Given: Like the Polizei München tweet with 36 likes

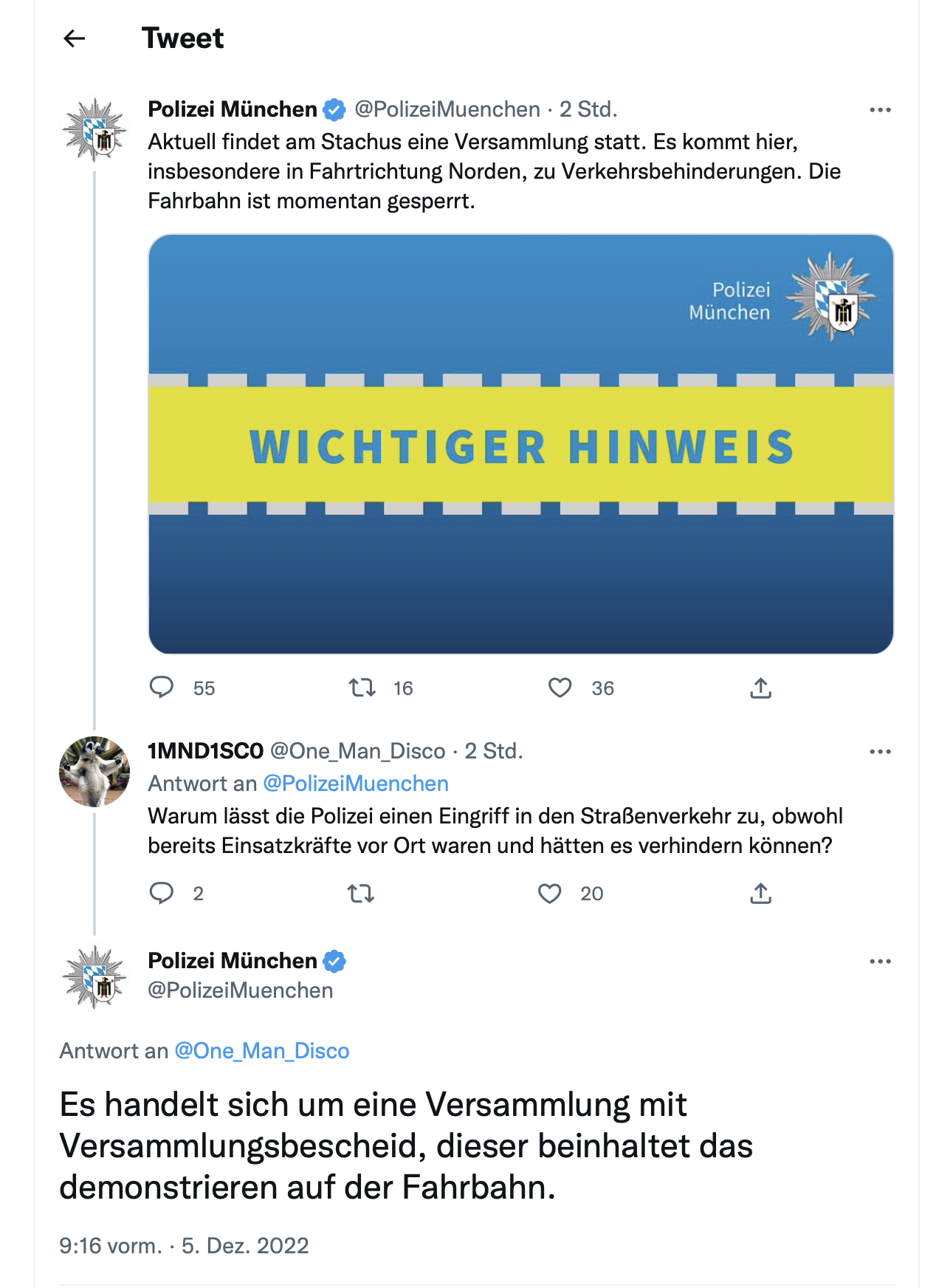Looking at the screenshot, I should [x=560, y=688].
